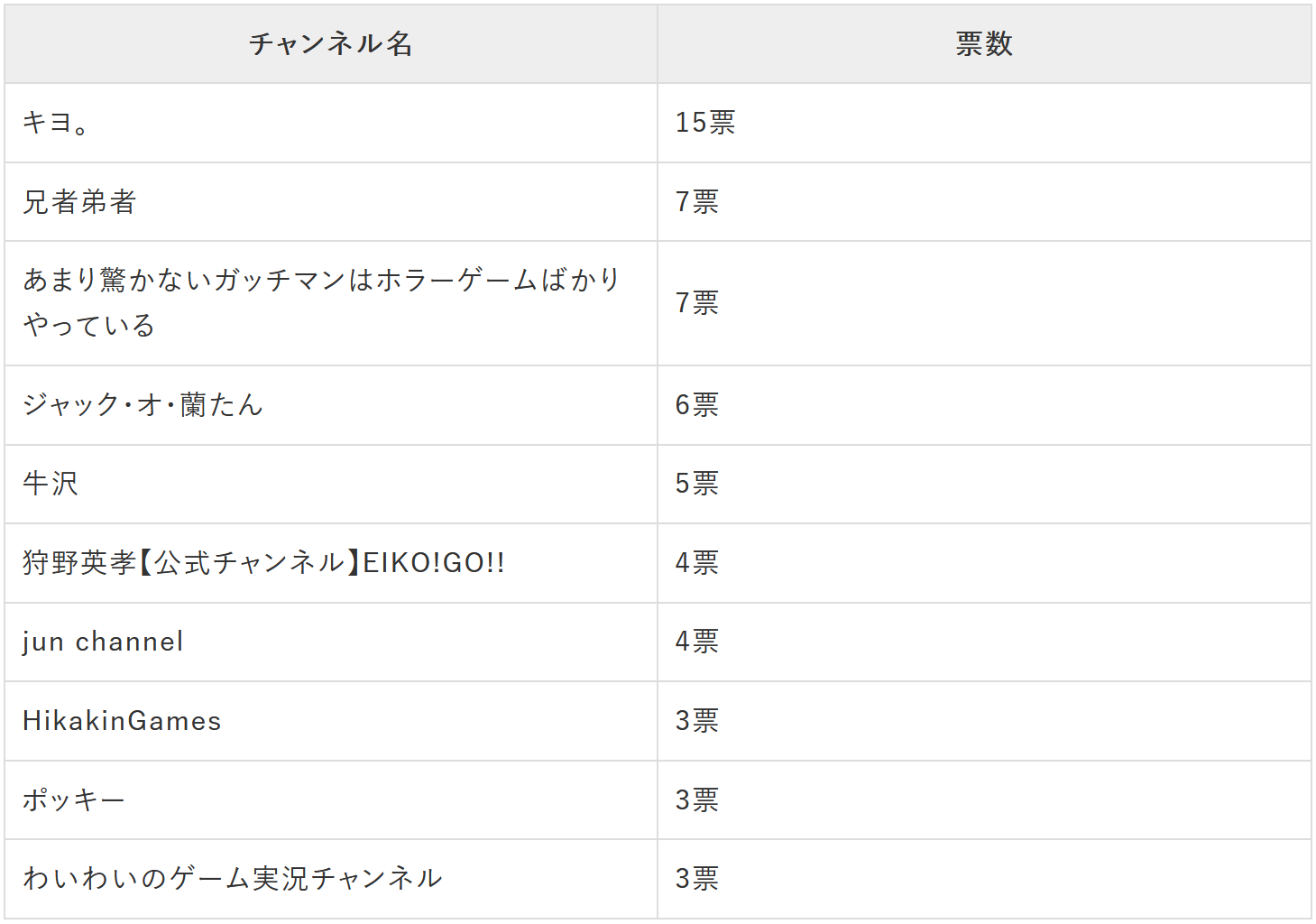Image resolution: width=1316 pixels, height=924 pixels.
Task: Select the あまり驚かないガッチマン channel cell
Action: click(321, 302)
